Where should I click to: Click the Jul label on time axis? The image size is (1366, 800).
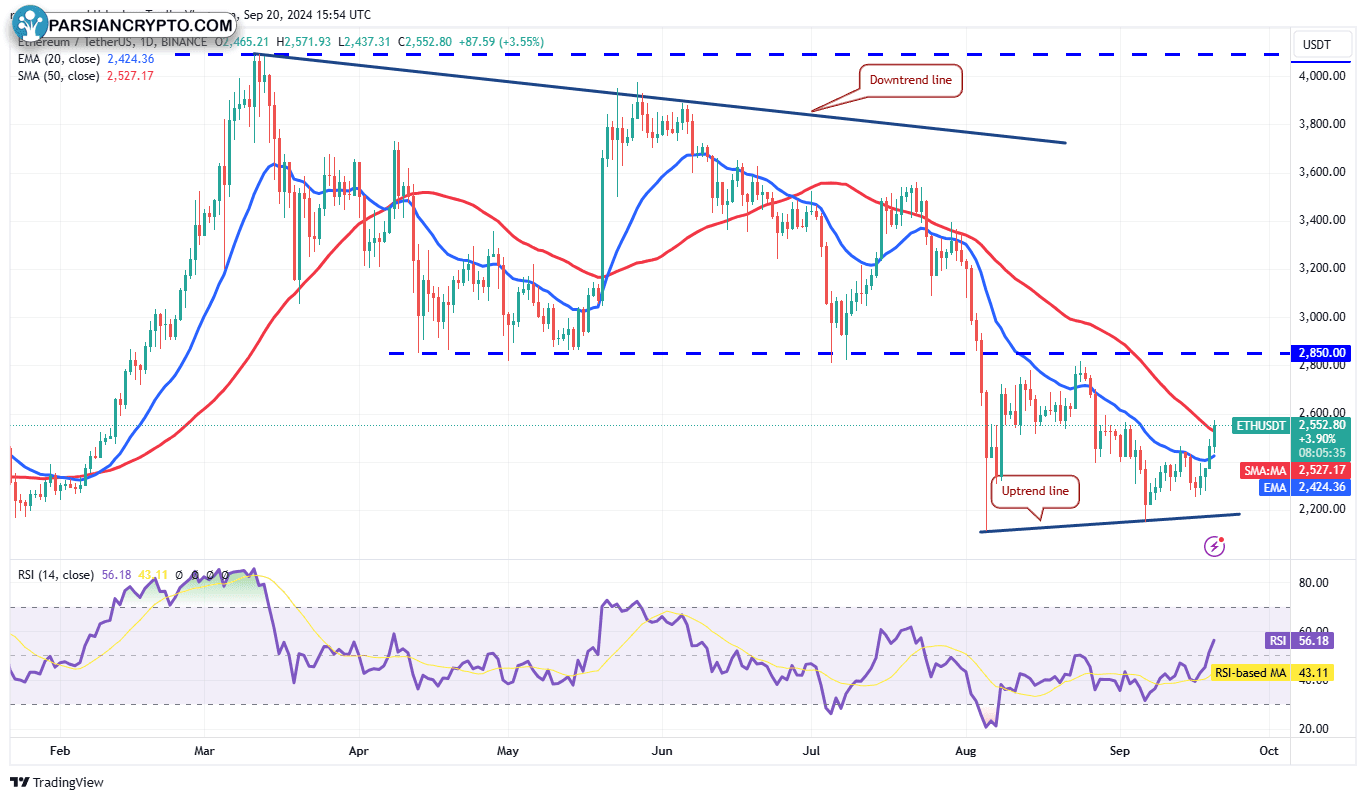coord(812,749)
